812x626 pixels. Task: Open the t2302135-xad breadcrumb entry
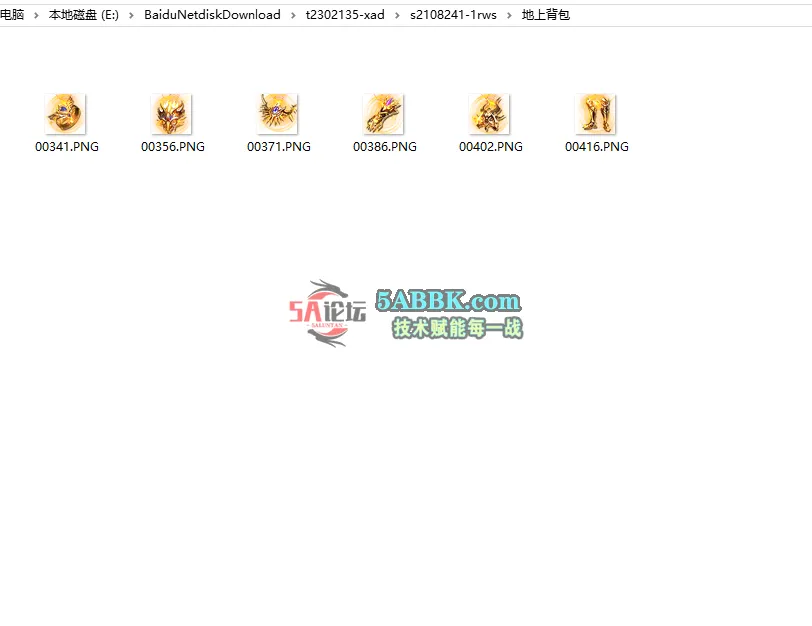[x=345, y=15]
